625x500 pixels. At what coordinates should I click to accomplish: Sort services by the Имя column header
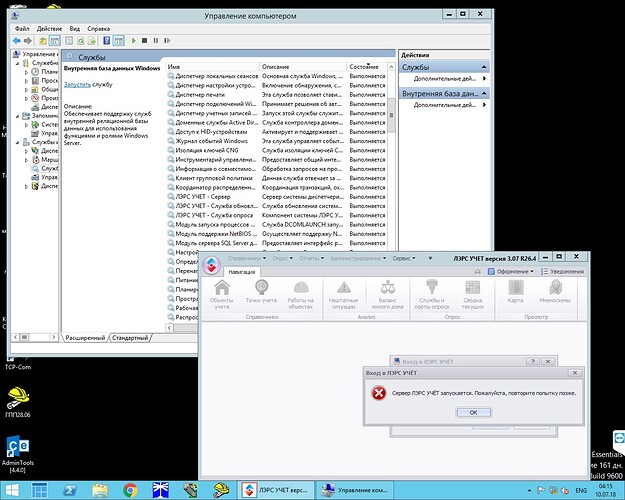coord(212,67)
